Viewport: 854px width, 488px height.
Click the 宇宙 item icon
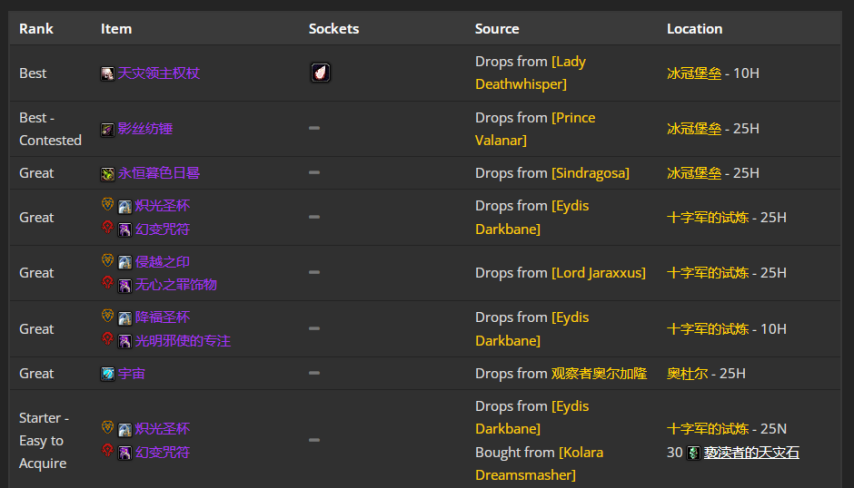click(107, 373)
